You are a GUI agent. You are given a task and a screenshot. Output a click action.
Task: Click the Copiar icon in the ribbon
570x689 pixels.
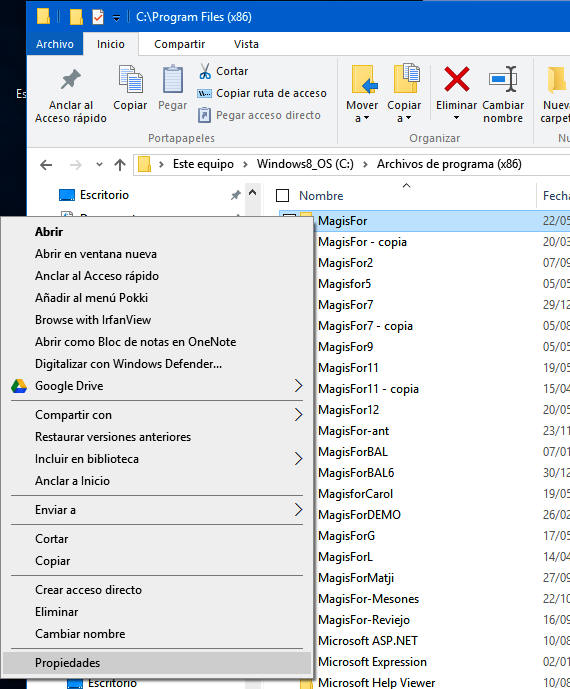pyautogui.click(x=131, y=80)
